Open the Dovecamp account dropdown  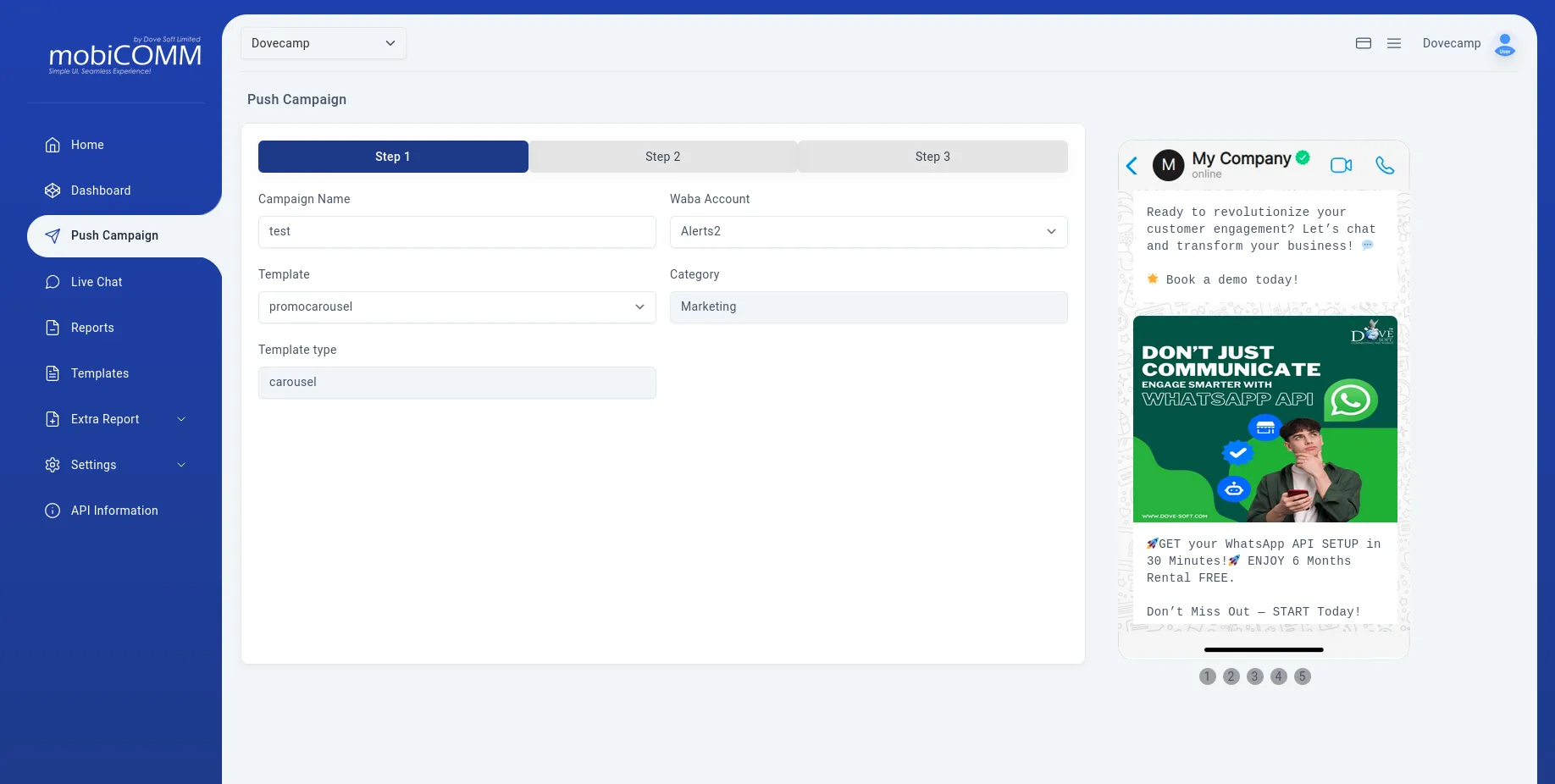tap(324, 43)
